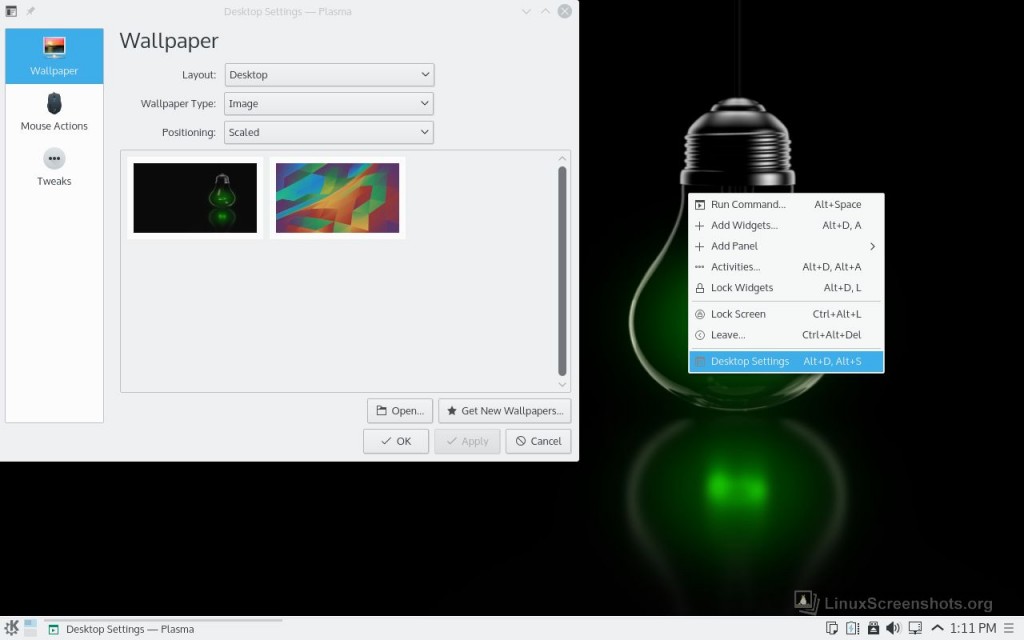Click the pin icon in the title bar
The width and height of the screenshot is (1024, 640).
pyautogui.click(x=30, y=11)
